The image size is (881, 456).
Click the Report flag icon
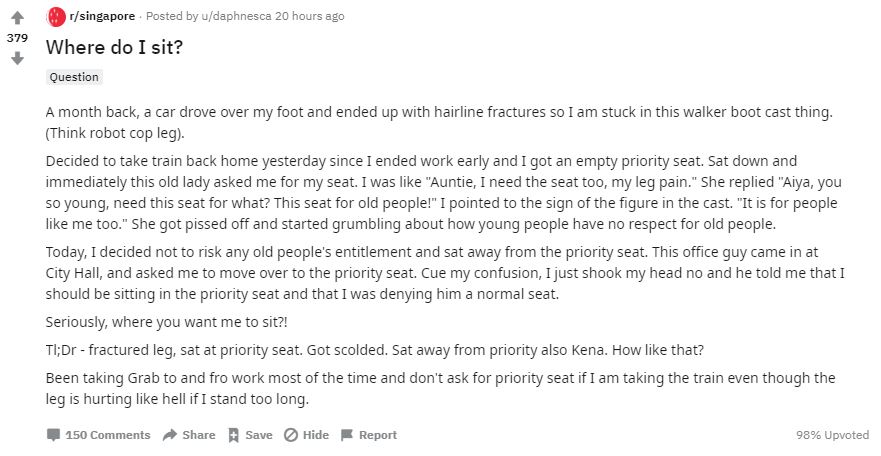point(347,435)
